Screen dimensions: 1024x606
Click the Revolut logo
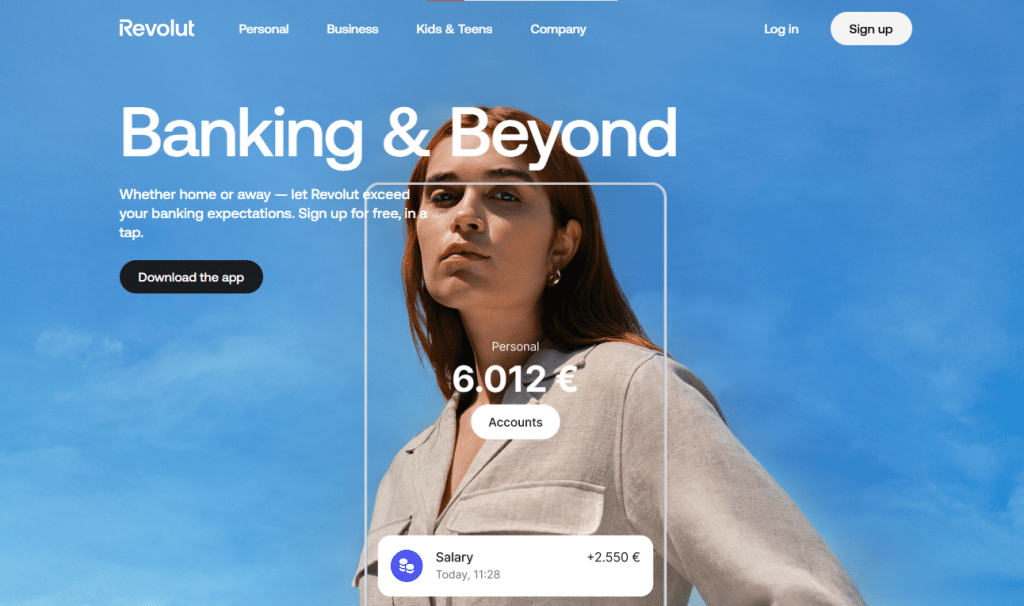157,28
